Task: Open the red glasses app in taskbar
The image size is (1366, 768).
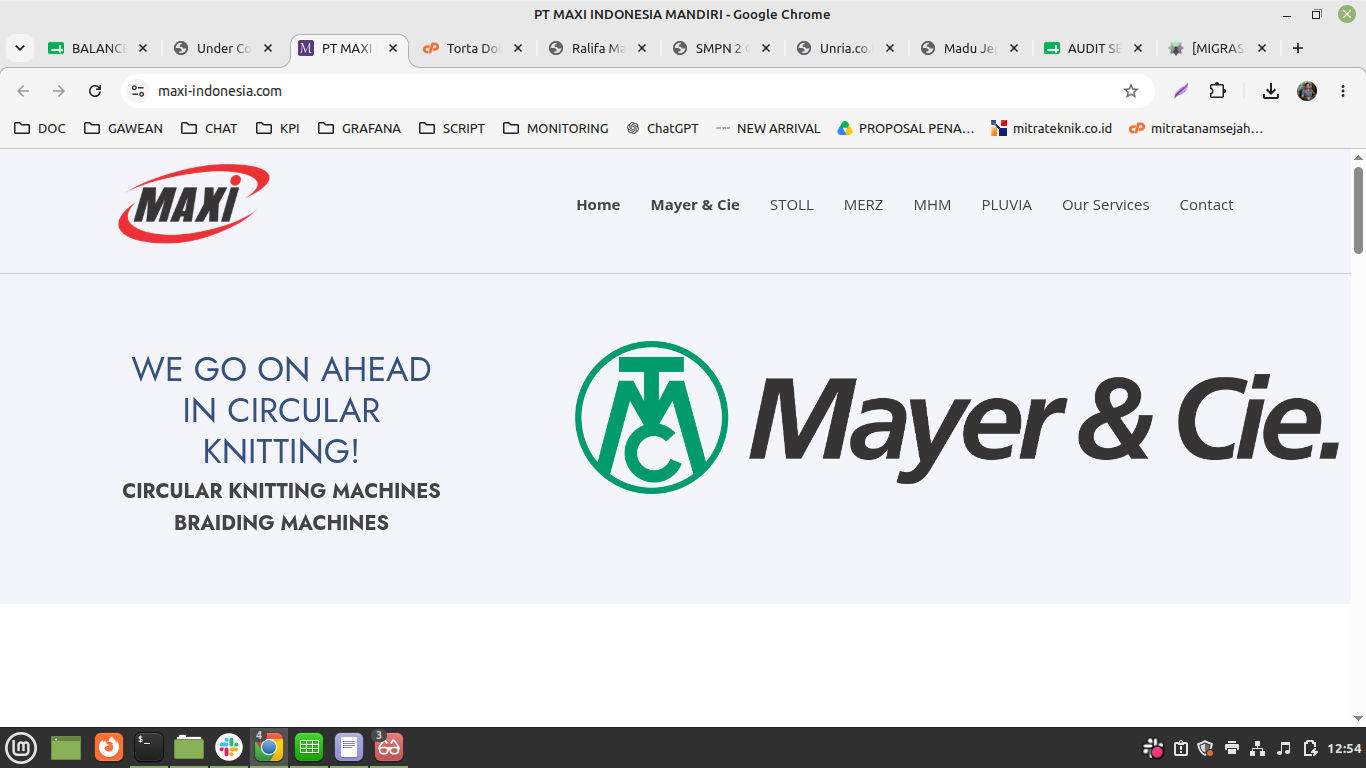Action: point(389,747)
